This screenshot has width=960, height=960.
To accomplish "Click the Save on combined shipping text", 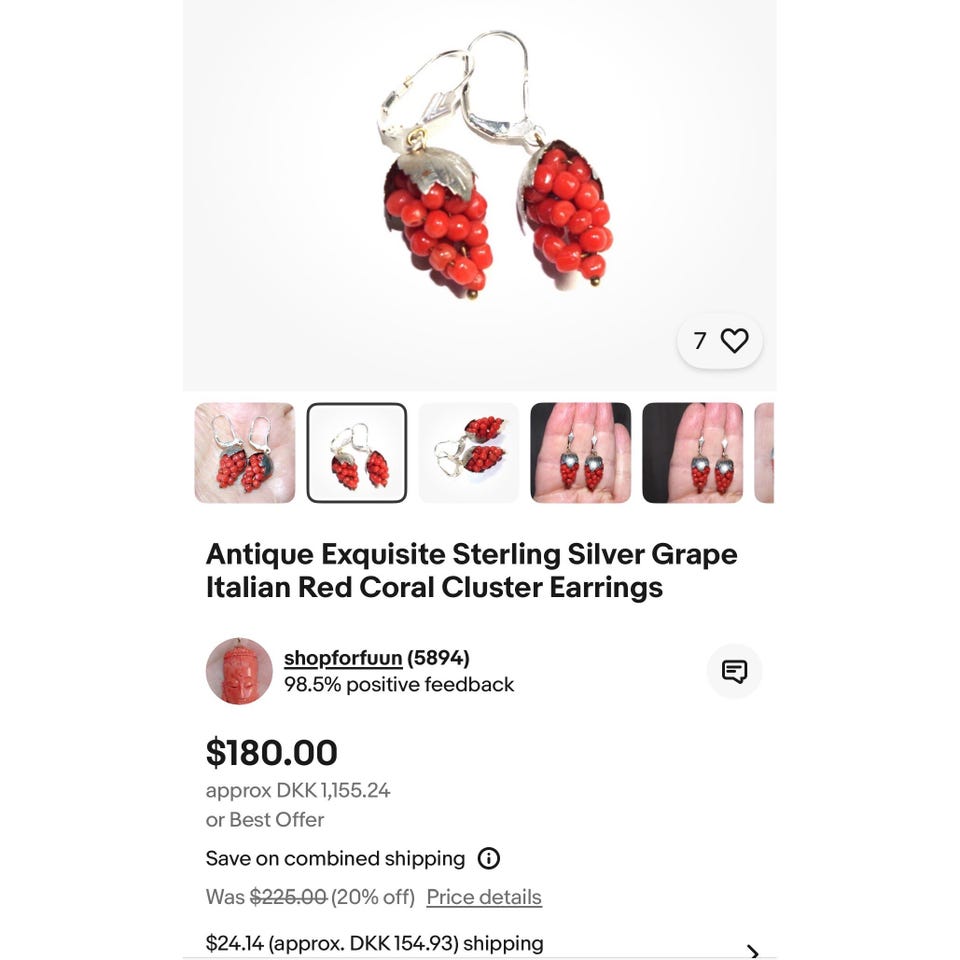I will (335, 858).
